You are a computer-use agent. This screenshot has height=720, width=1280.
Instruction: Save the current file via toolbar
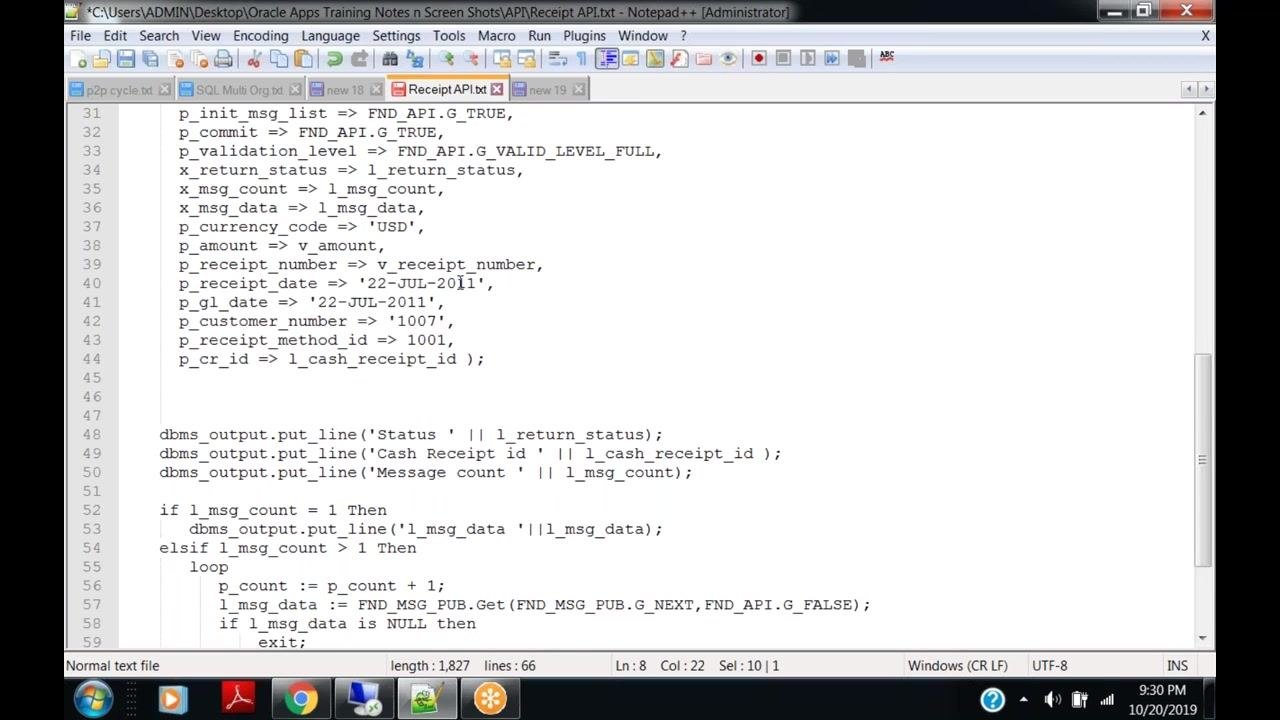click(126, 58)
